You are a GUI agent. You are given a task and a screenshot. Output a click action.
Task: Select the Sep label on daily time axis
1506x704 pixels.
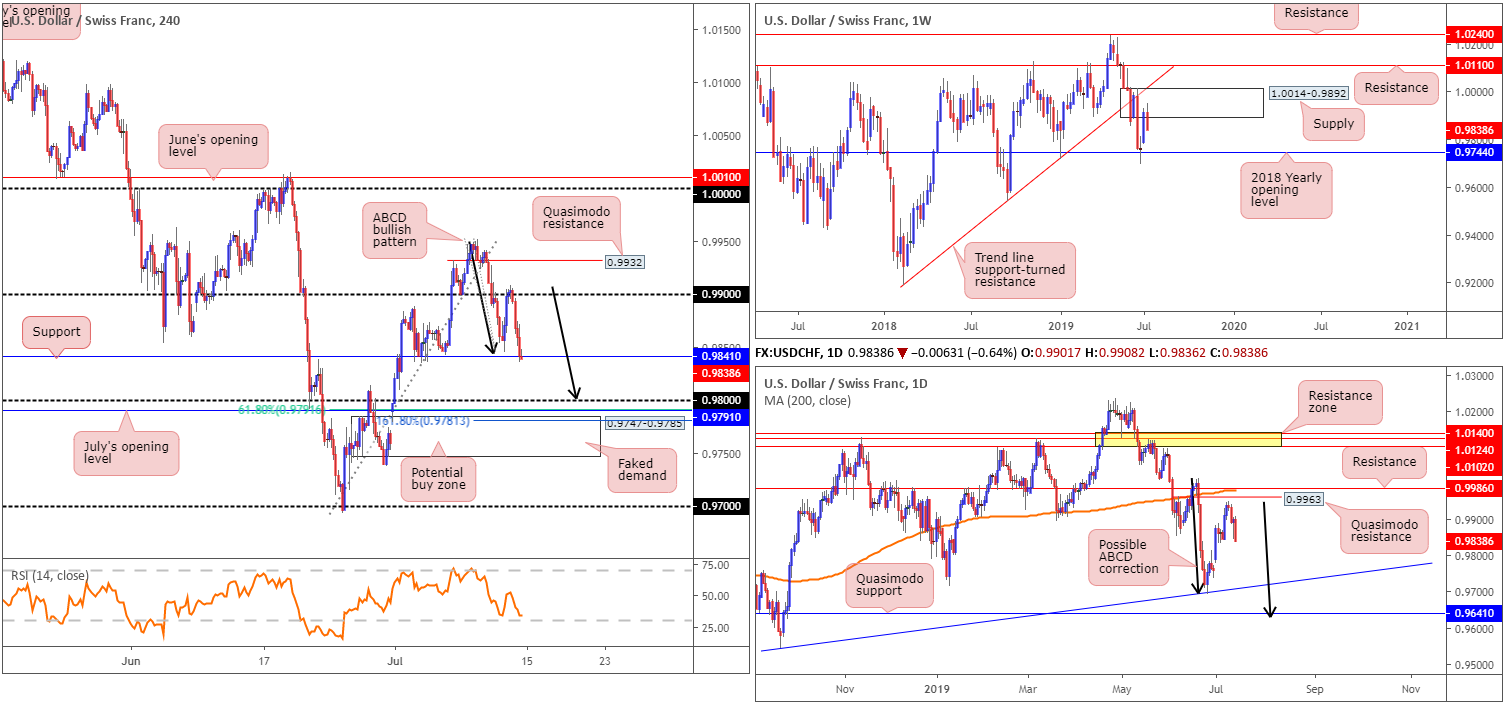(x=1314, y=690)
